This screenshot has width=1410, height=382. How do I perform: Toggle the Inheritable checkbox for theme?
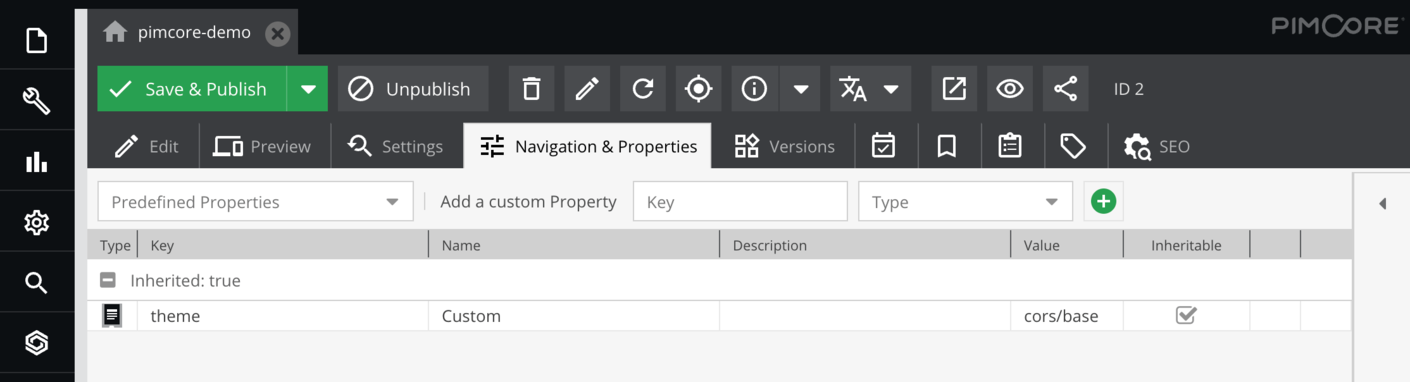1186,315
